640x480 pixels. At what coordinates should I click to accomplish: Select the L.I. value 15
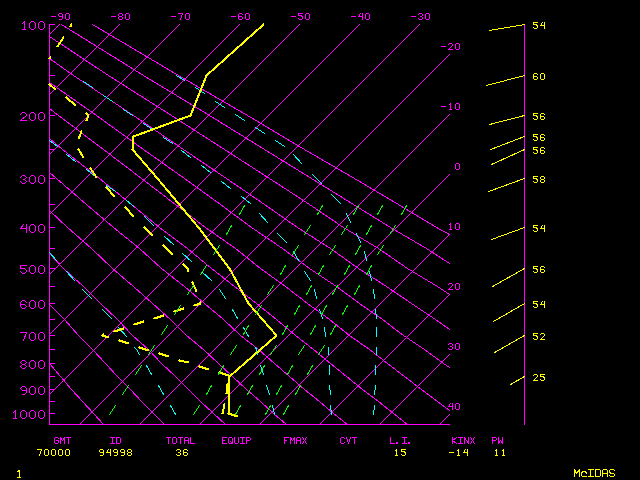(400, 452)
